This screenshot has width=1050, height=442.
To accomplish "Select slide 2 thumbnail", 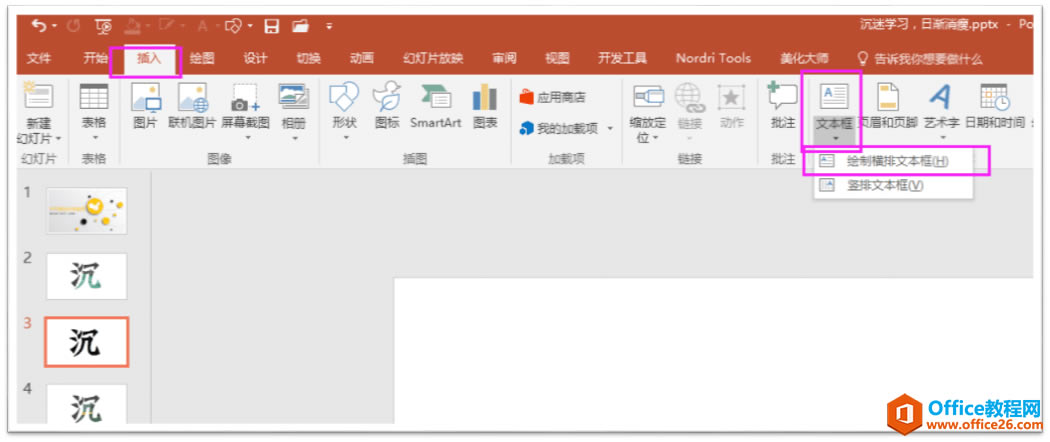I will tap(86, 276).
